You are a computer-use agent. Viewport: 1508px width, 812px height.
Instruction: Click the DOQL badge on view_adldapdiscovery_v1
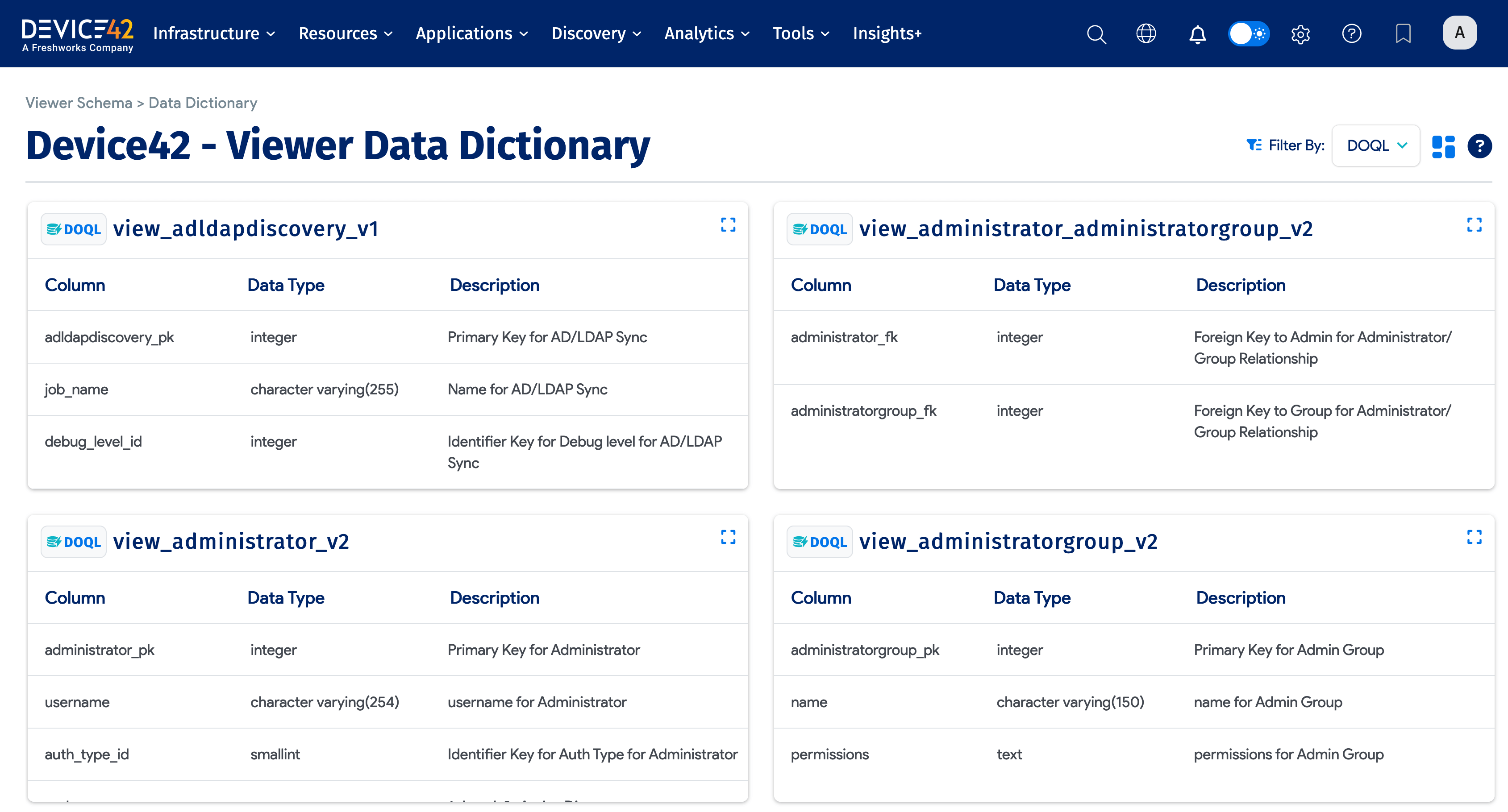coord(74,229)
